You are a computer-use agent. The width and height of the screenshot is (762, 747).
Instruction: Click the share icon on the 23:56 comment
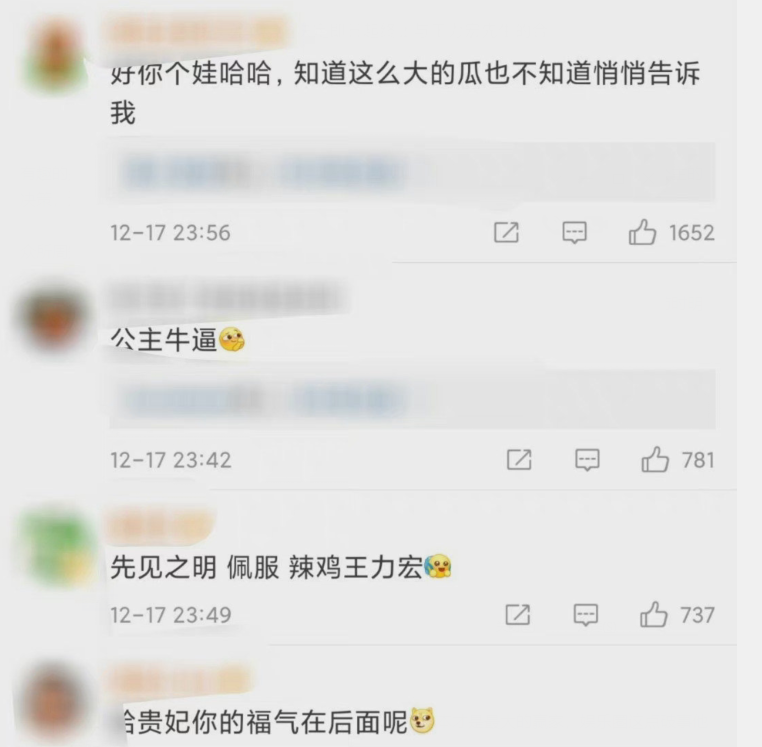point(506,232)
